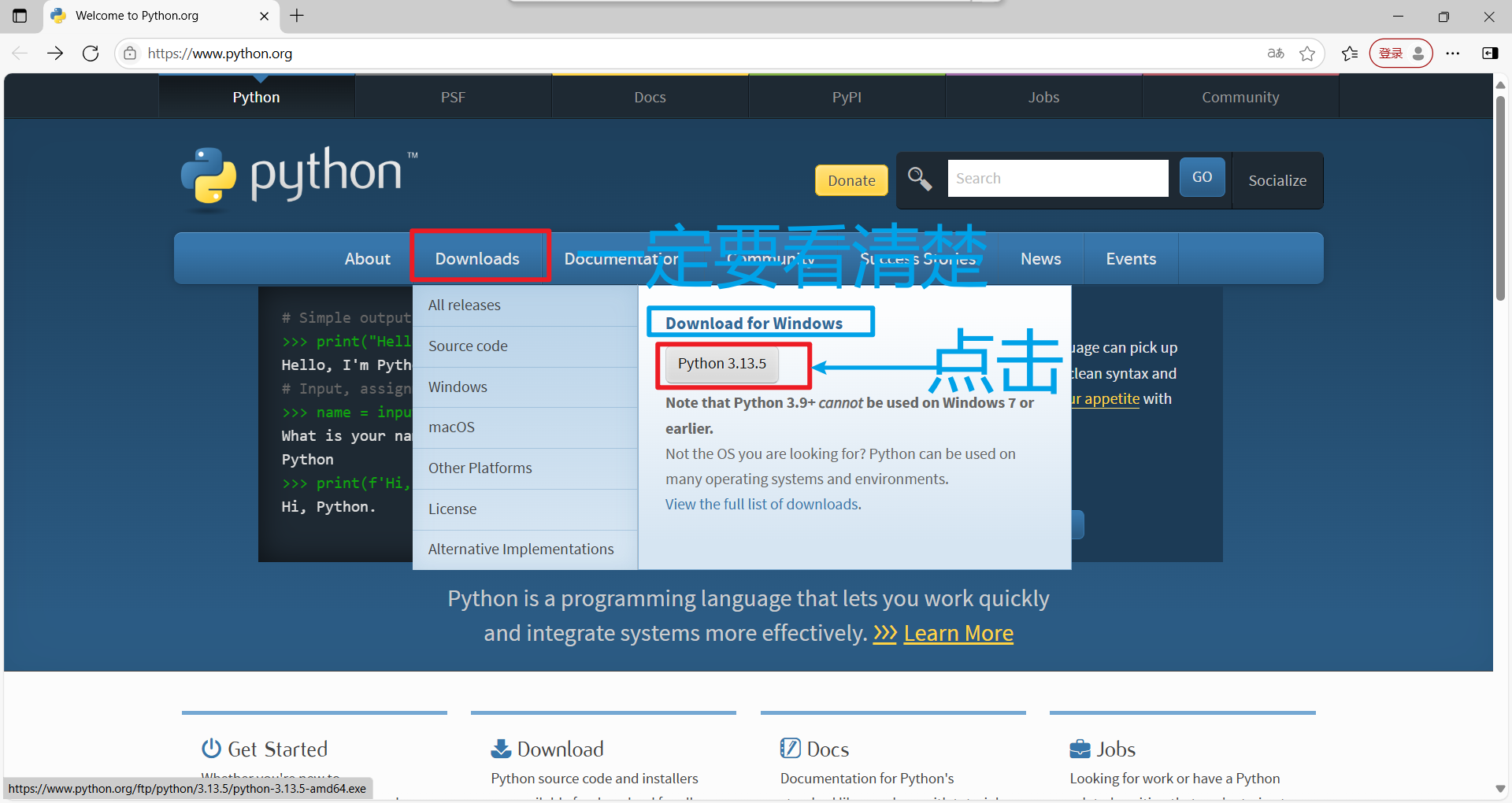Screen dimensions: 1512x803
Task: Click the Download for Windows heading
Action: (x=754, y=323)
